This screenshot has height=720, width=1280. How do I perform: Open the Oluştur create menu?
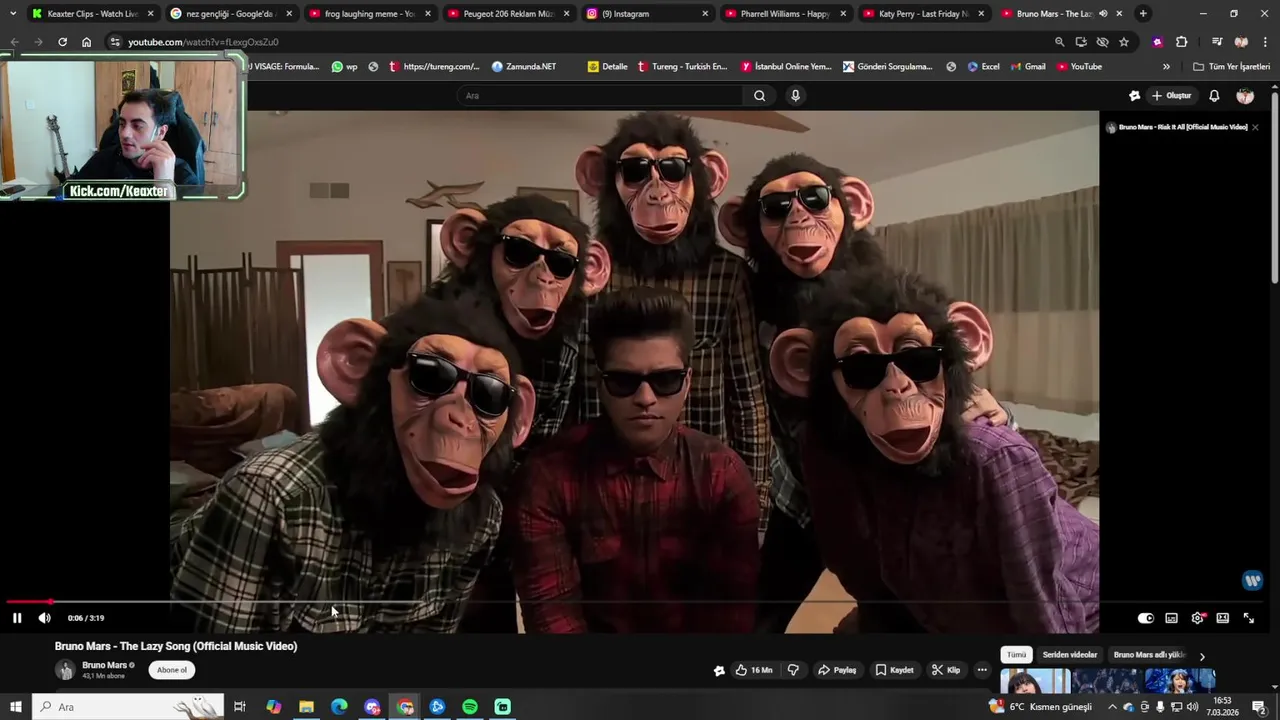[1172, 96]
